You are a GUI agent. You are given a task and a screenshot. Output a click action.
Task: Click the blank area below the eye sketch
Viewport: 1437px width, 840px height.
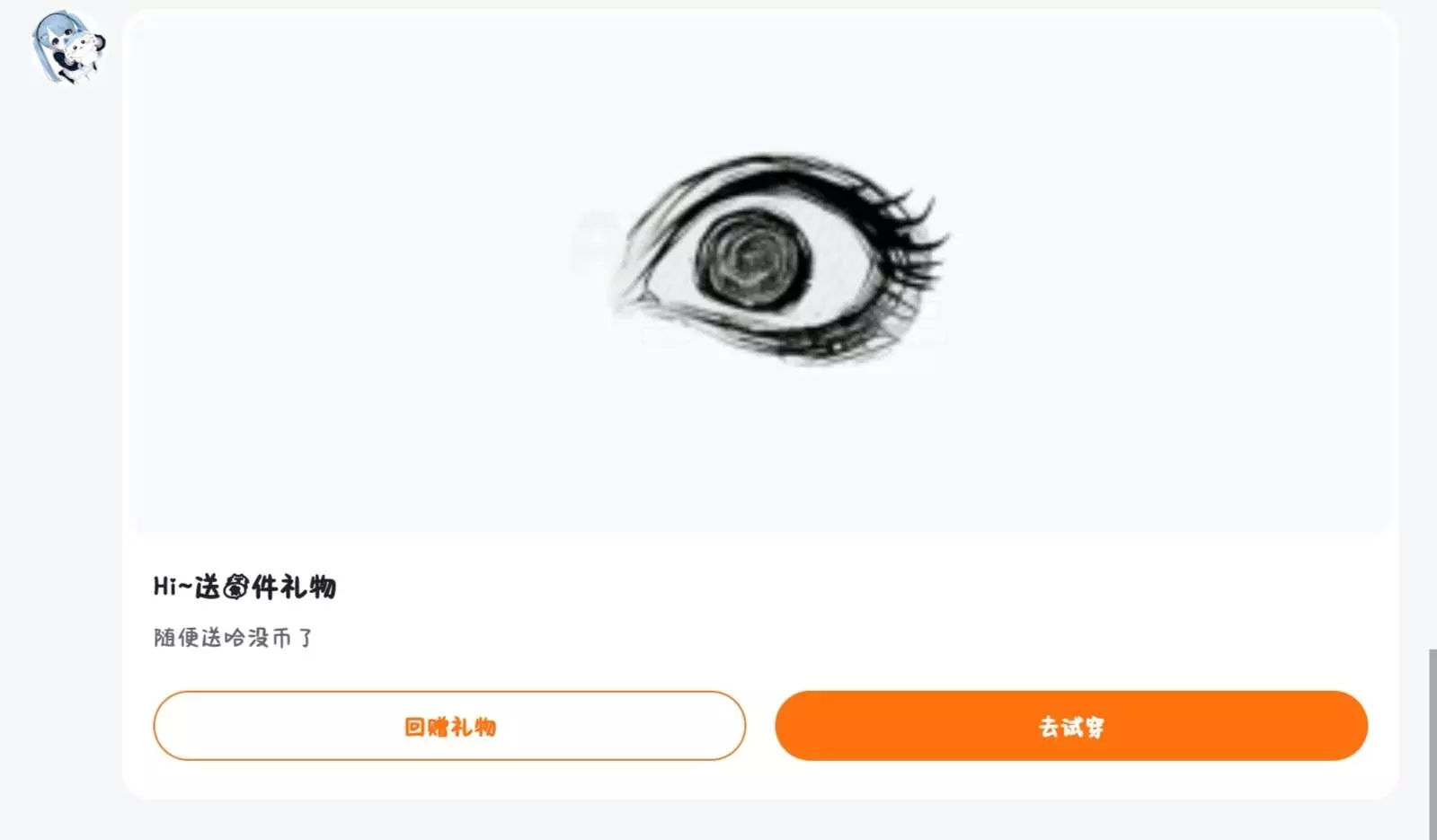coord(764,449)
